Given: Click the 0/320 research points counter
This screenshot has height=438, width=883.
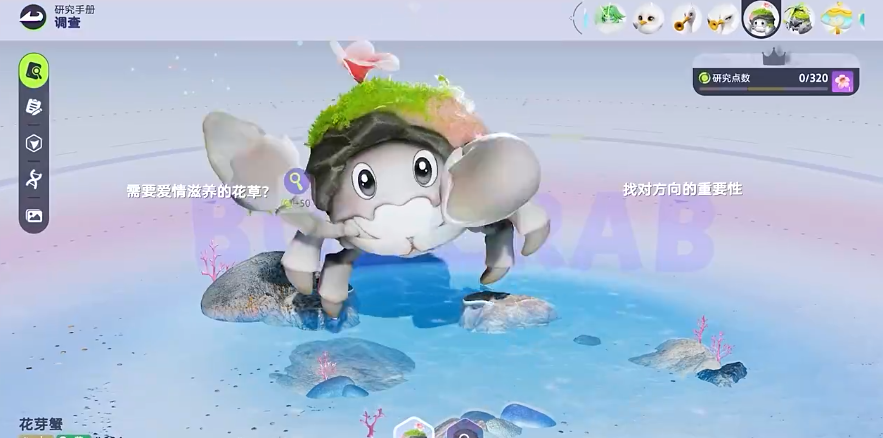Looking at the screenshot, I should [813, 78].
